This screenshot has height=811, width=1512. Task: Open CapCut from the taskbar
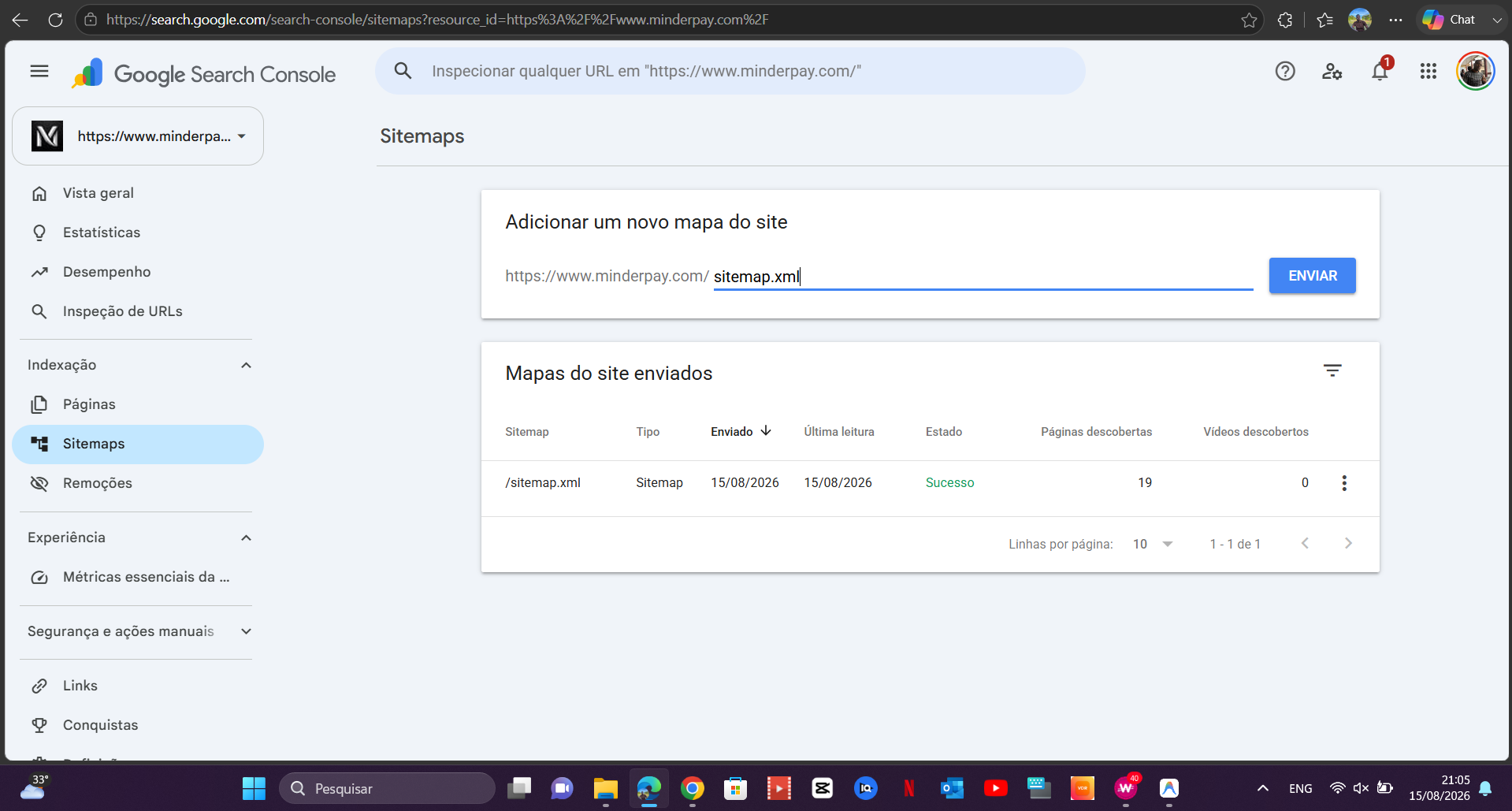click(823, 788)
